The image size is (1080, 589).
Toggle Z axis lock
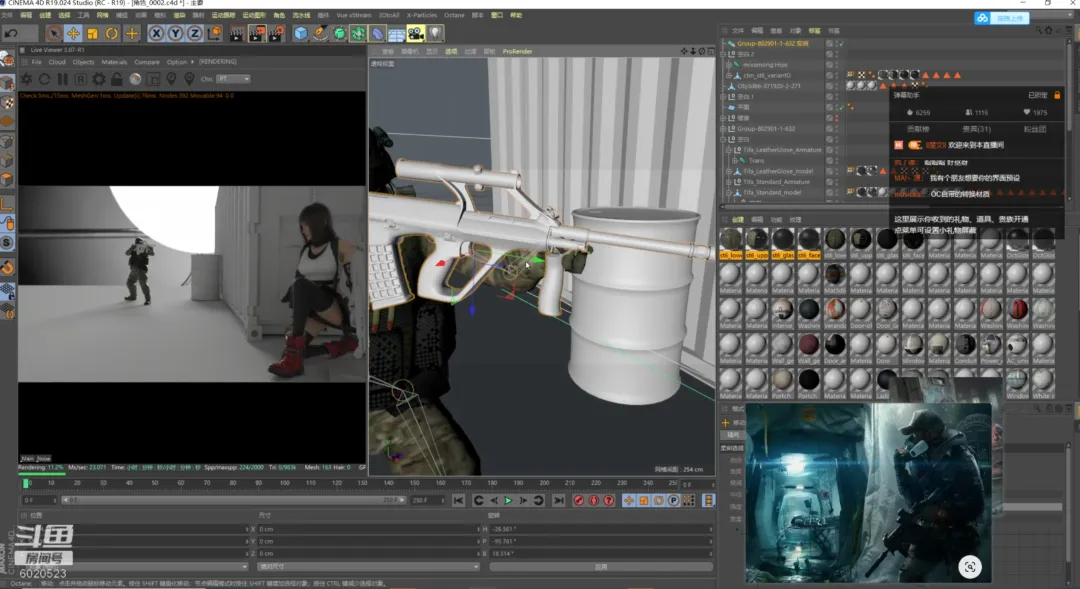click(x=194, y=34)
